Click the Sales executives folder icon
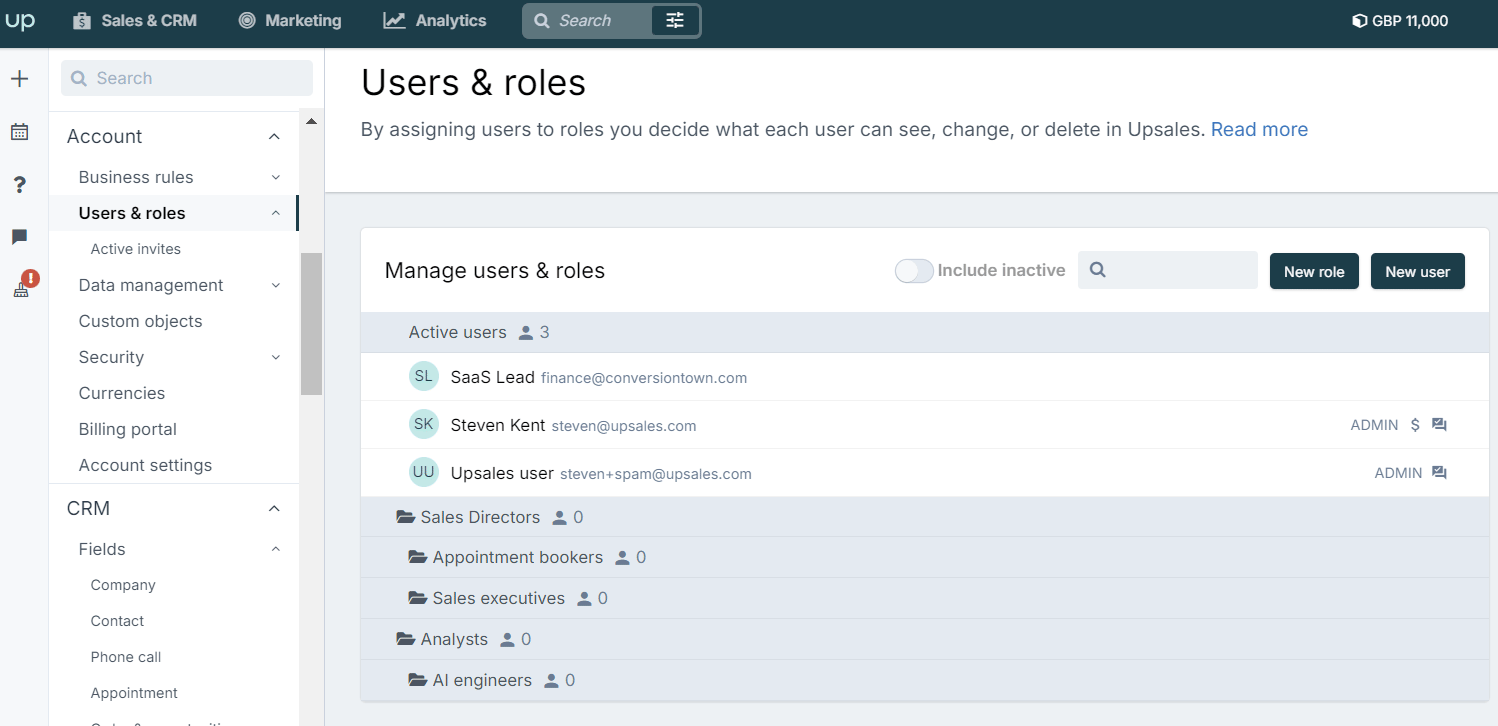1498x726 pixels. [x=418, y=598]
